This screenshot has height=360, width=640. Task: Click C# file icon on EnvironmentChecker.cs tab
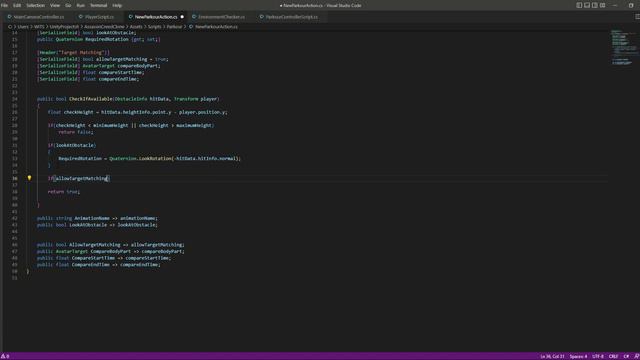pyautogui.click(x=194, y=17)
